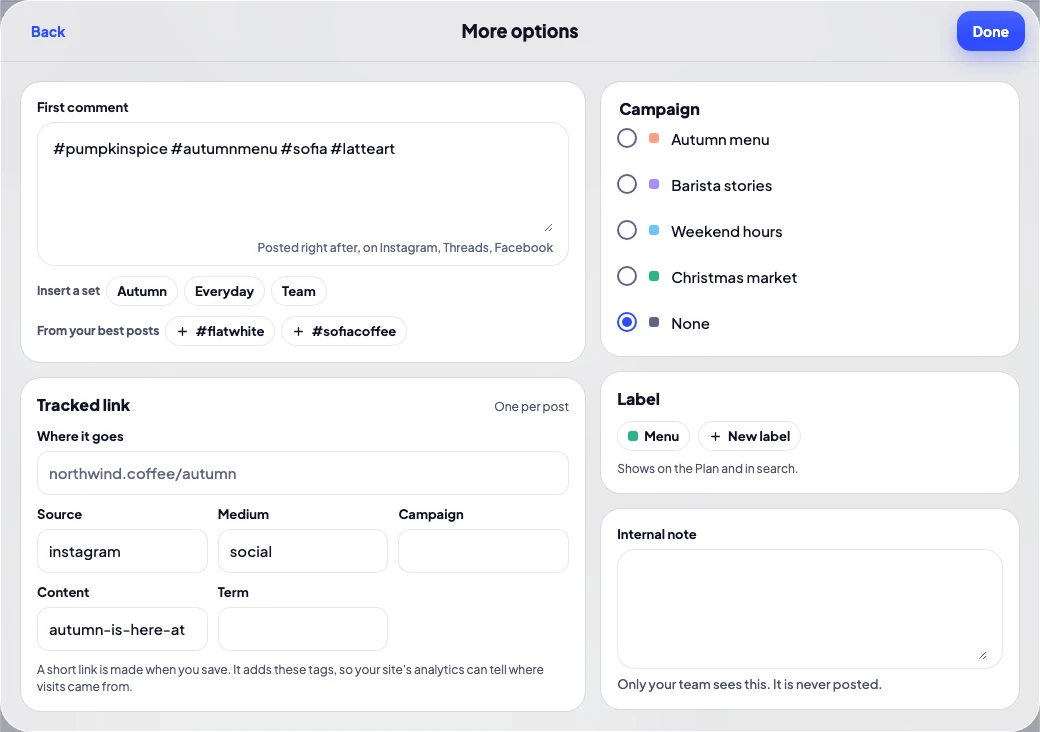Click the purple Barista stories color dot
This screenshot has width=1040, height=732.
654,184
